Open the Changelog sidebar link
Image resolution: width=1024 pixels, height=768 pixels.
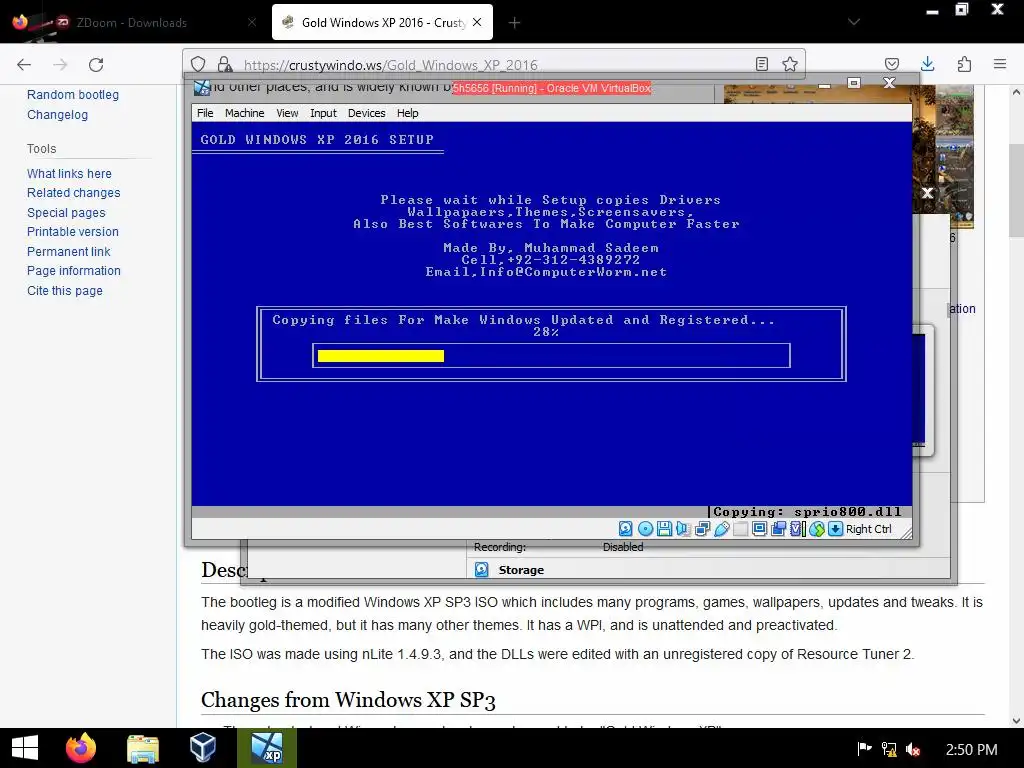pos(57,115)
